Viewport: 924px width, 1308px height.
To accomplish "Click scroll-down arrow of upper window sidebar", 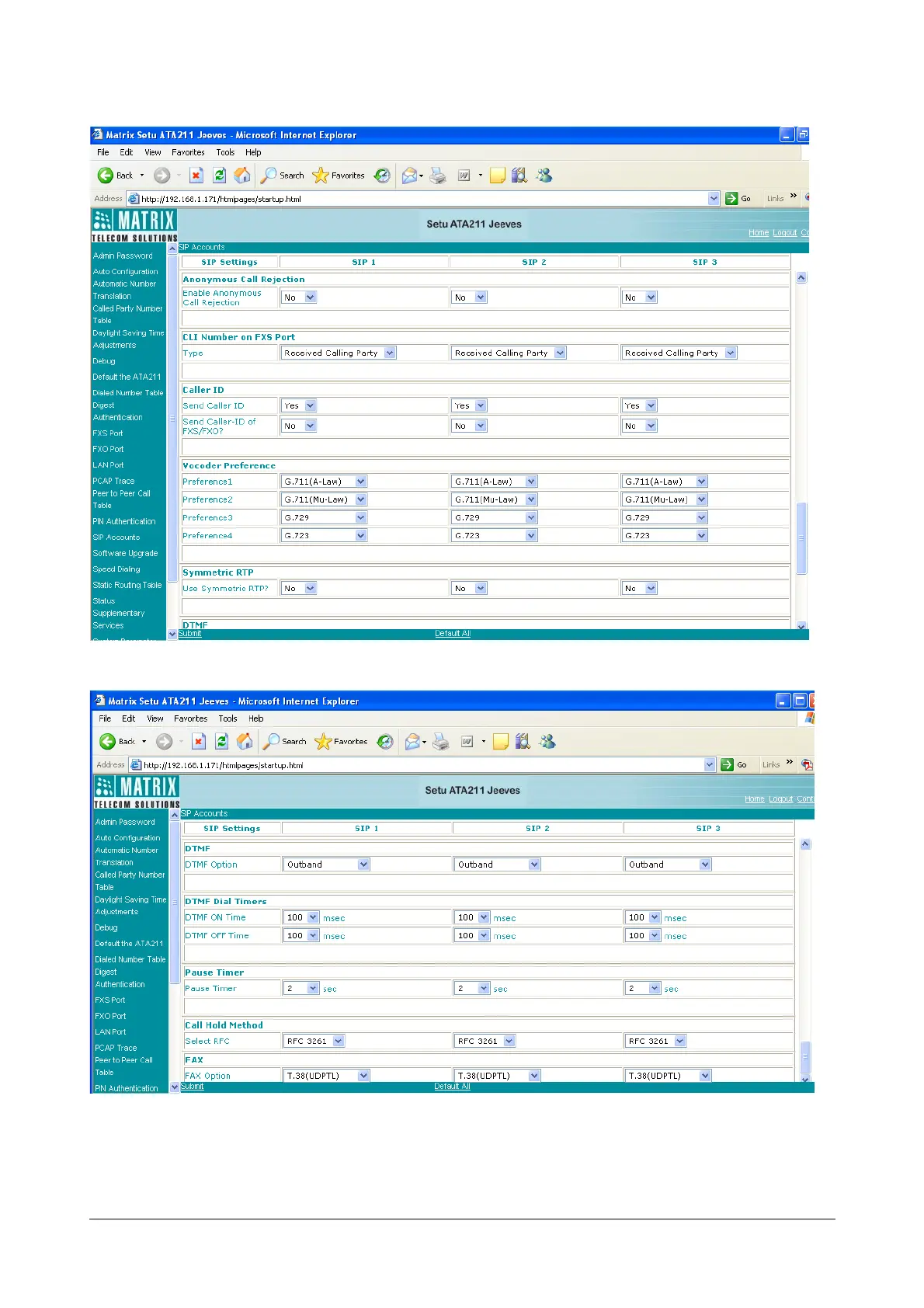I will point(172,635).
